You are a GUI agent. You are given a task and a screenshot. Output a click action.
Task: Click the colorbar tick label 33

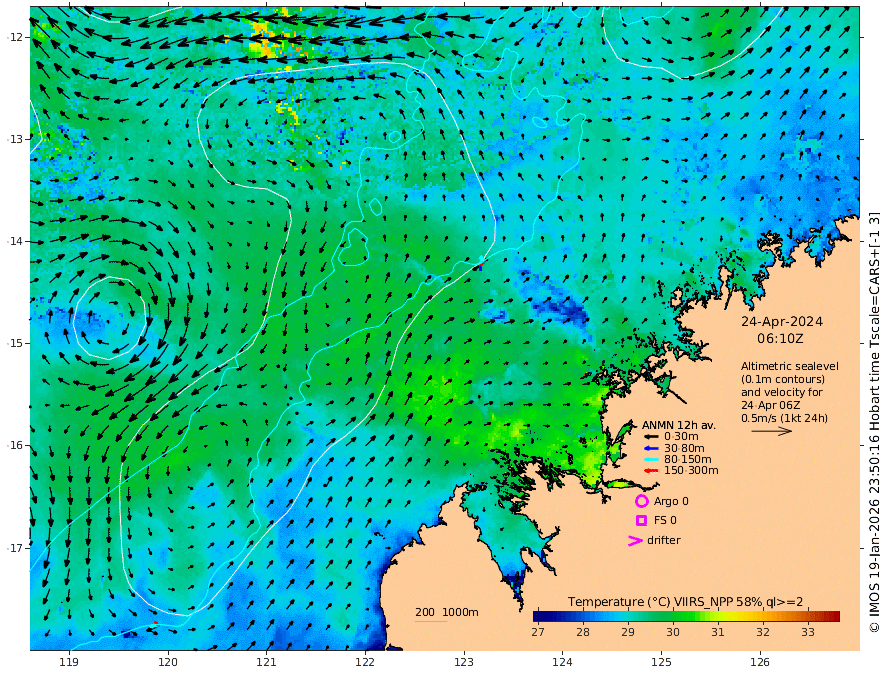click(808, 632)
